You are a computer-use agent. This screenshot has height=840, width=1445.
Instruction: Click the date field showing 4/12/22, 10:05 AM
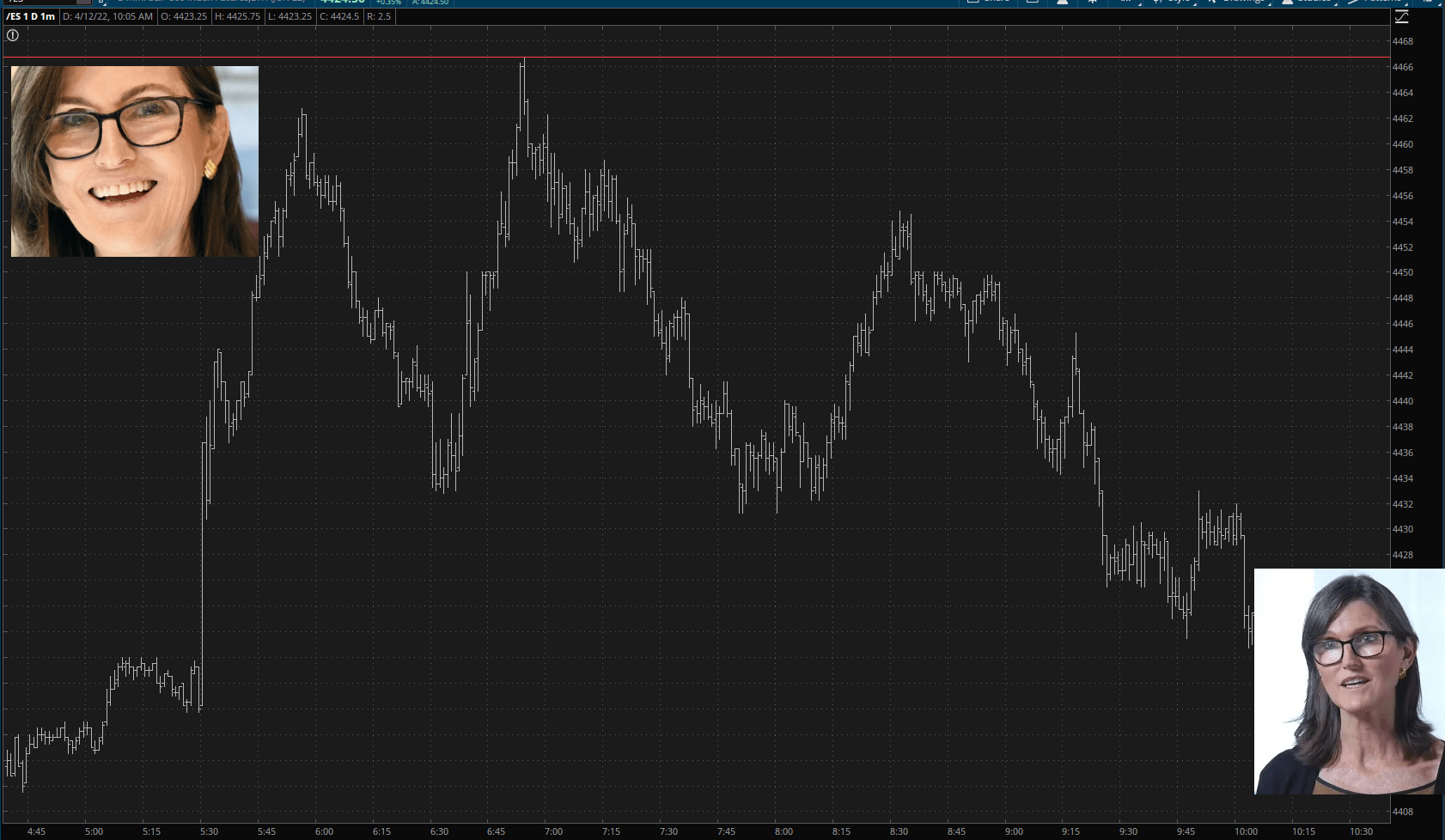pyautogui.click(x=107, y=16)
